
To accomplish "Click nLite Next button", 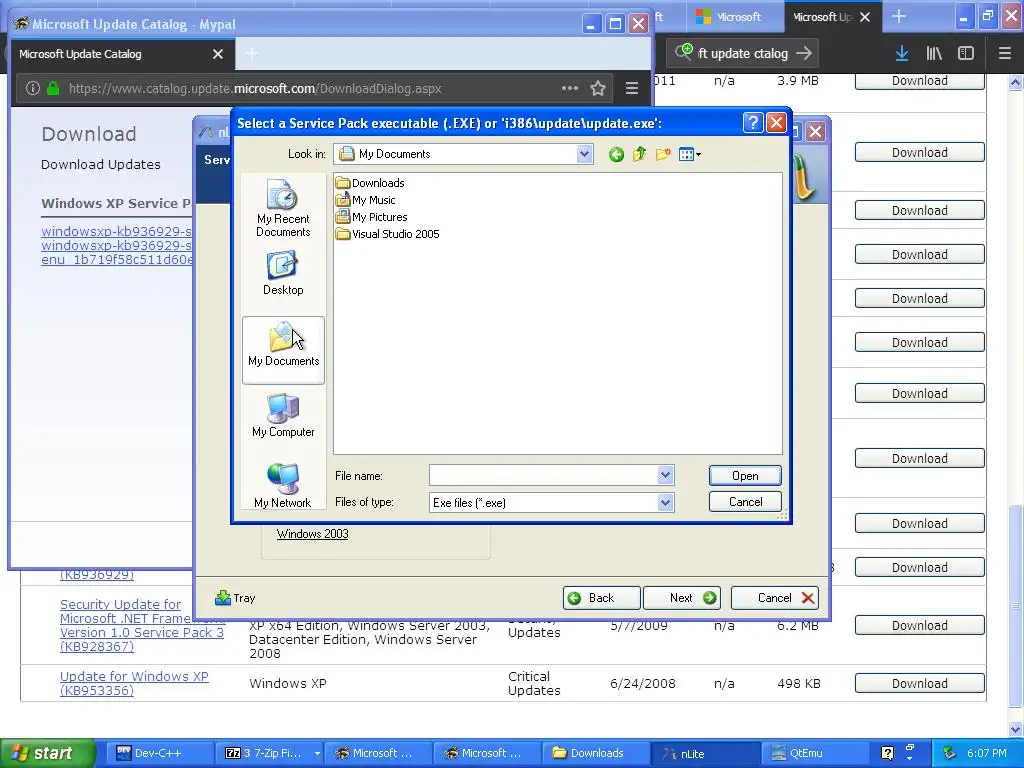I will coord(682,598).
